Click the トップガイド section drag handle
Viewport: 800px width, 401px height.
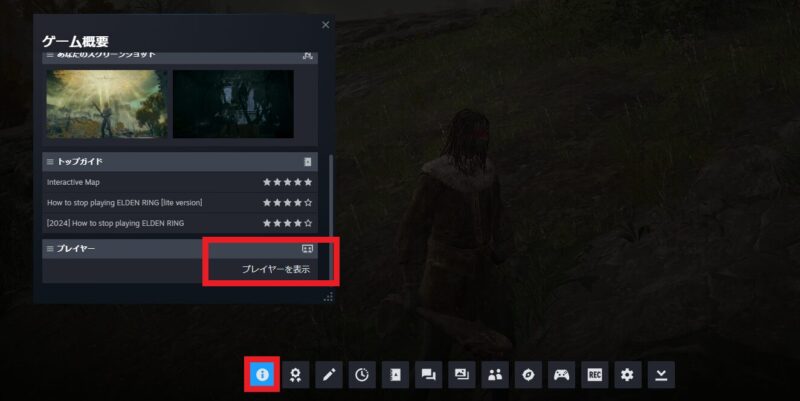50,162
